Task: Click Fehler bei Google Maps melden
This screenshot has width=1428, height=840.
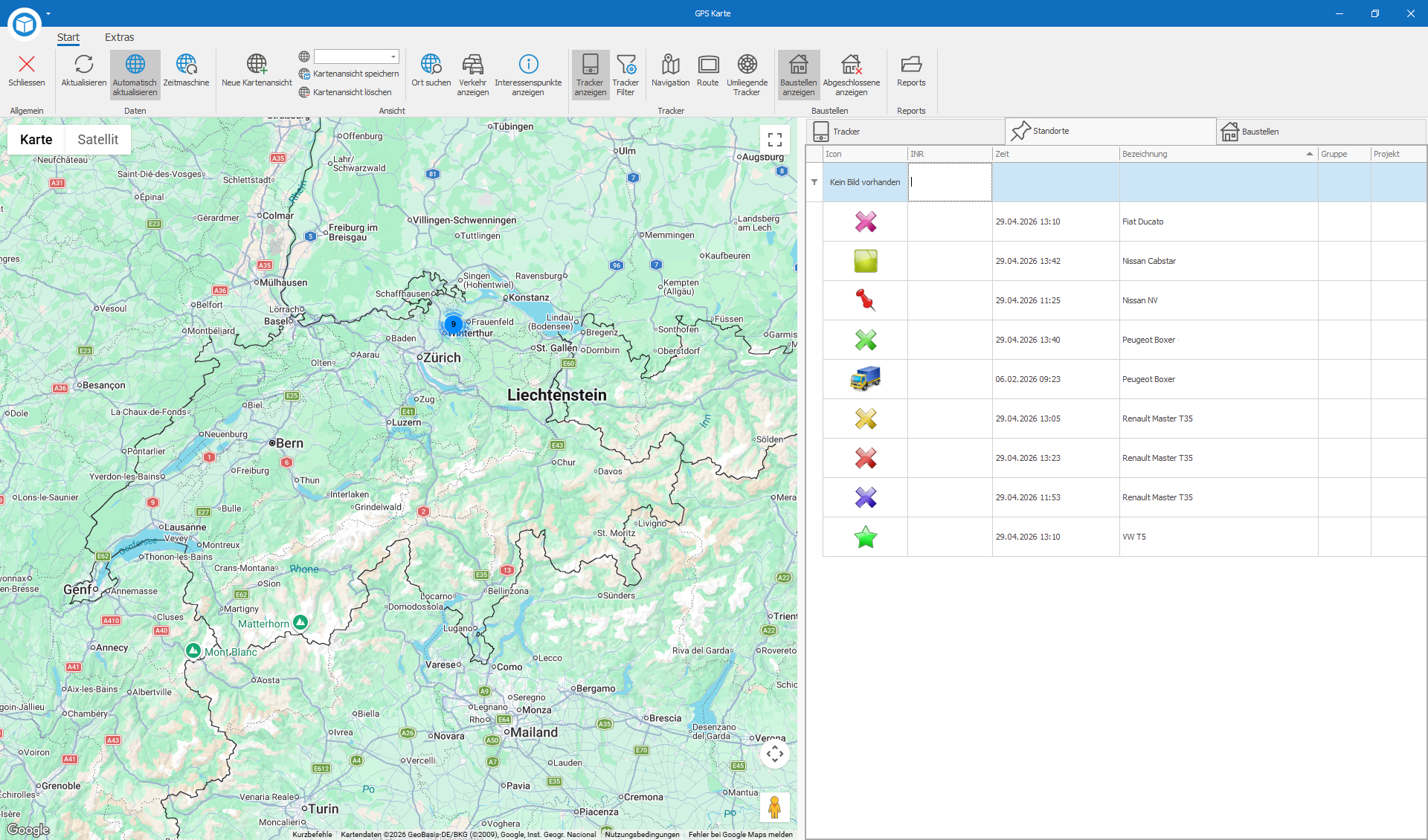Action: [x=741, y=834]
